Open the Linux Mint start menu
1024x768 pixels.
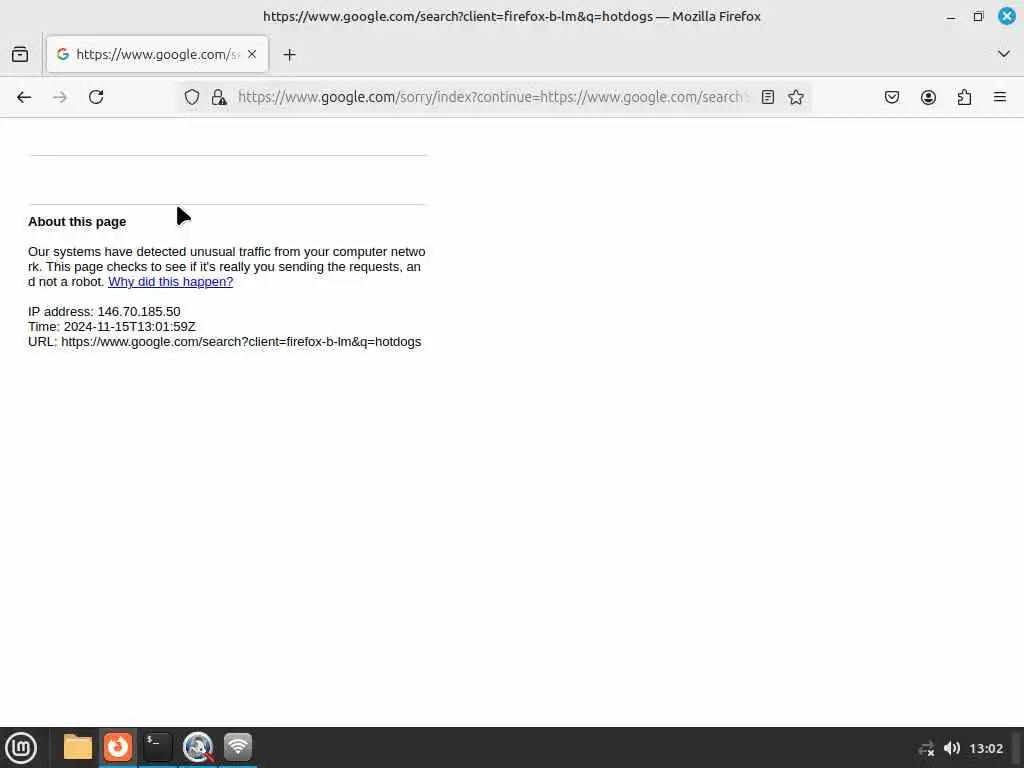click(x=21, y=747)
